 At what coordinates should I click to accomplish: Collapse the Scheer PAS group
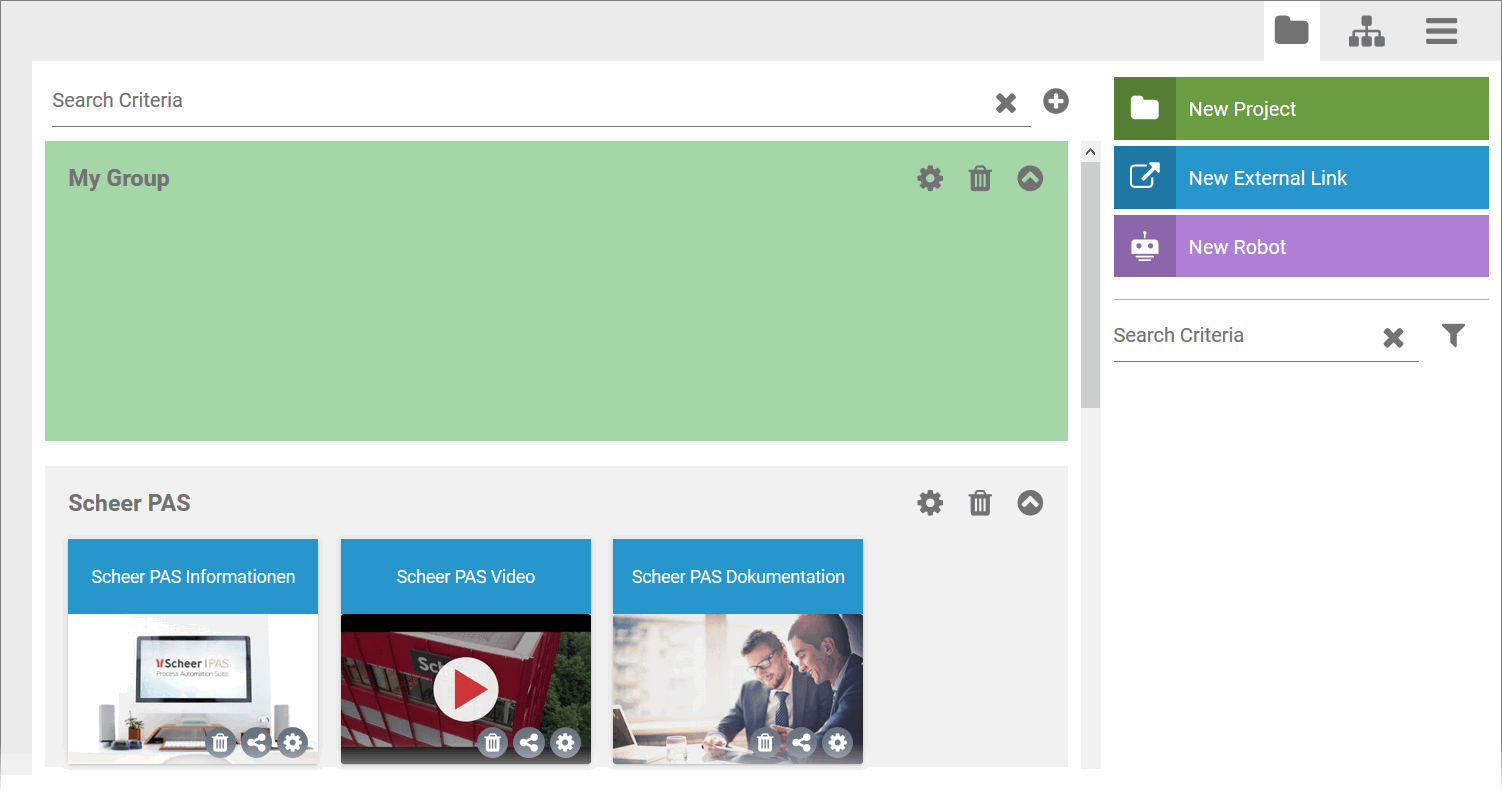click(1030, 503)
